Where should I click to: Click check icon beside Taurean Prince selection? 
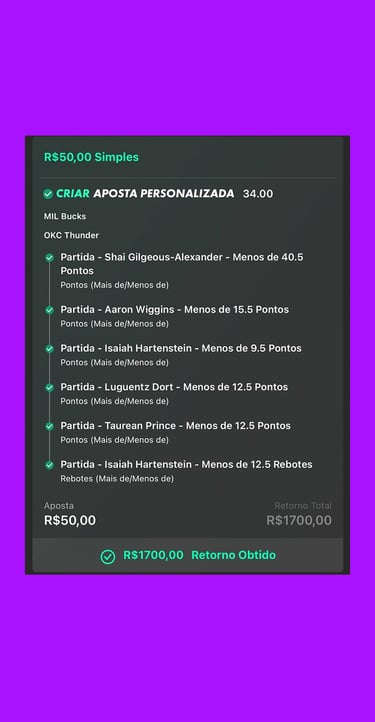pos(49,426)
